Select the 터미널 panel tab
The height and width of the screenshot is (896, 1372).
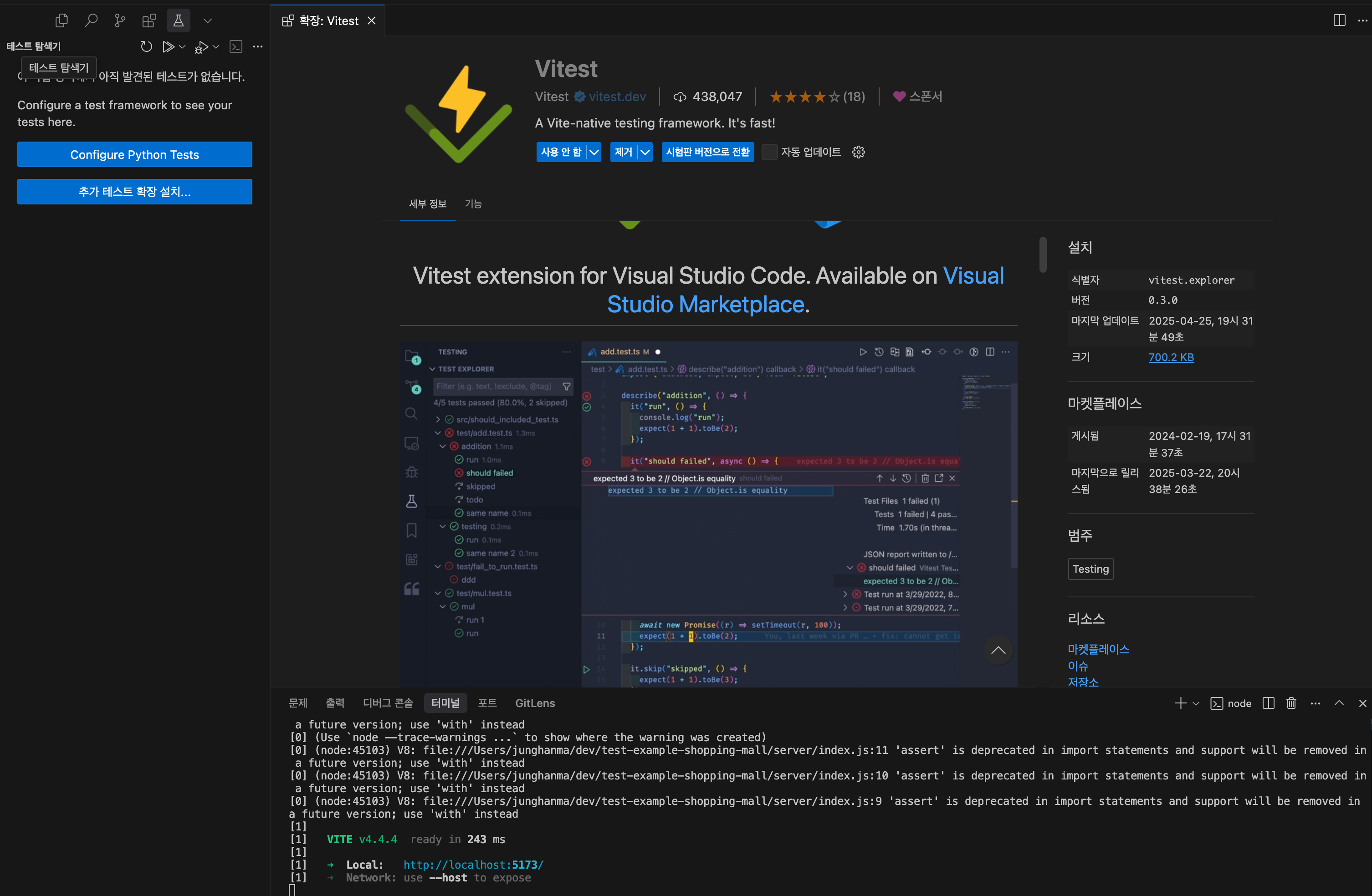tap(445, 703)
